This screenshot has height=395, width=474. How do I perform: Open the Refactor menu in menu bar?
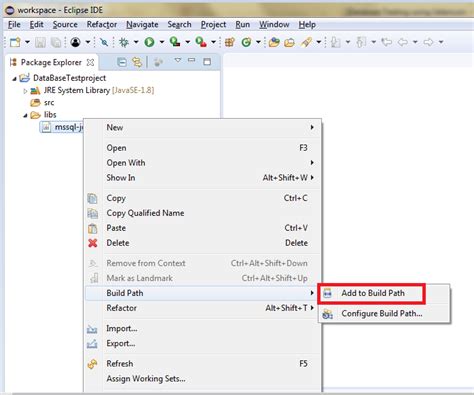102,25
